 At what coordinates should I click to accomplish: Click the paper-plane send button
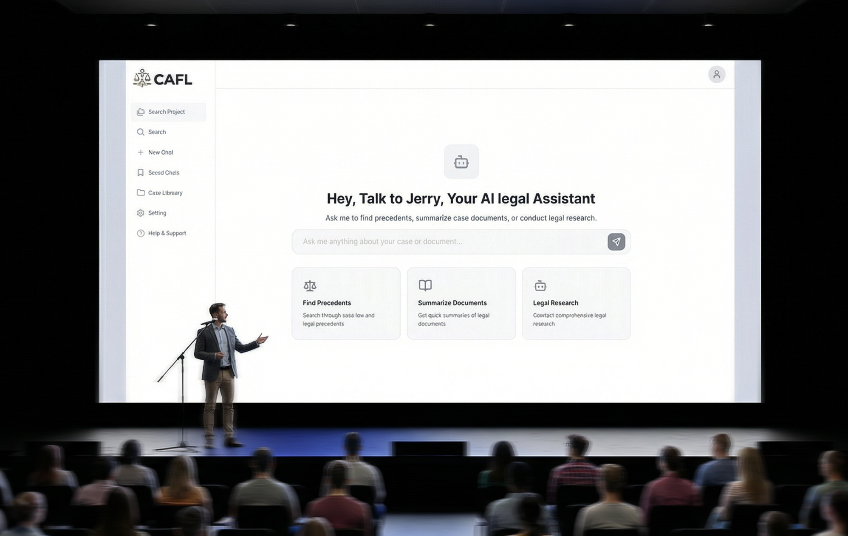tap(617, 242)
